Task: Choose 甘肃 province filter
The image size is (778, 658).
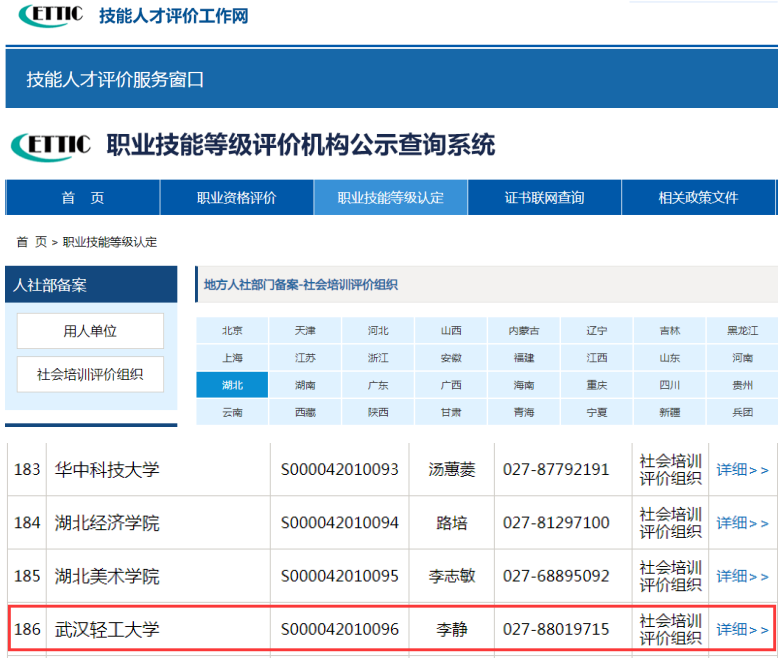Action: coord(451,412)
